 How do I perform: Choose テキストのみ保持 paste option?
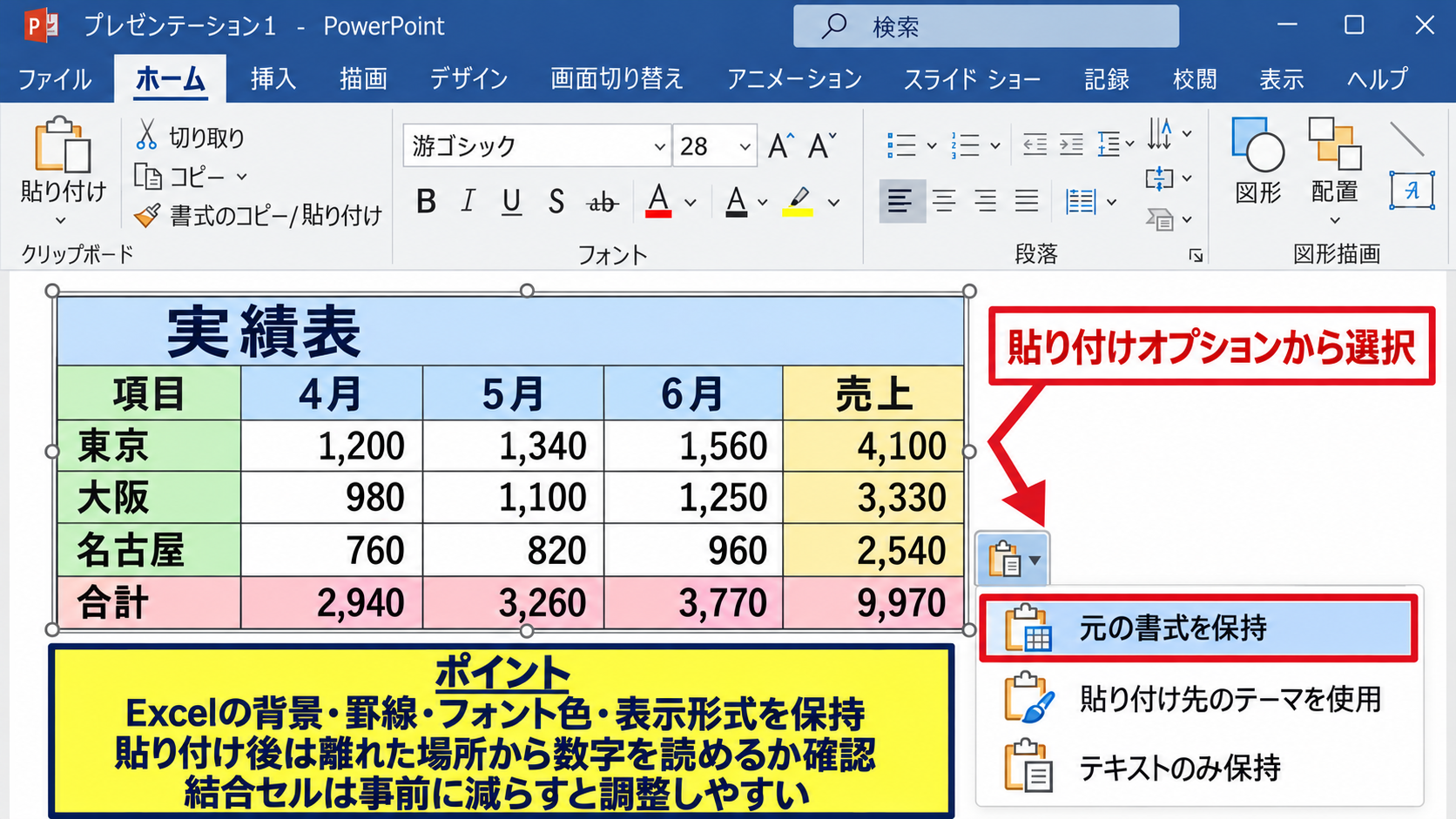pyautogui.click(x=1198, y=768)
